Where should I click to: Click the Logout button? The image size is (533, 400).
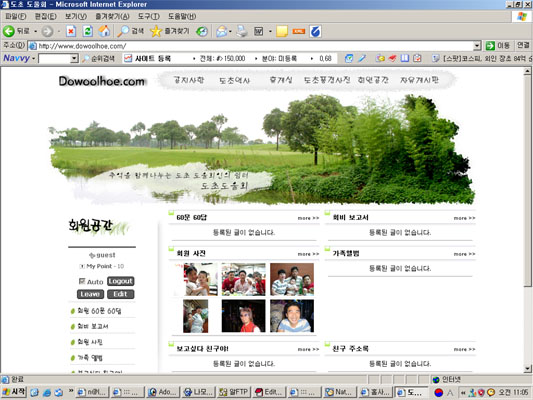[x=121, y=281]
